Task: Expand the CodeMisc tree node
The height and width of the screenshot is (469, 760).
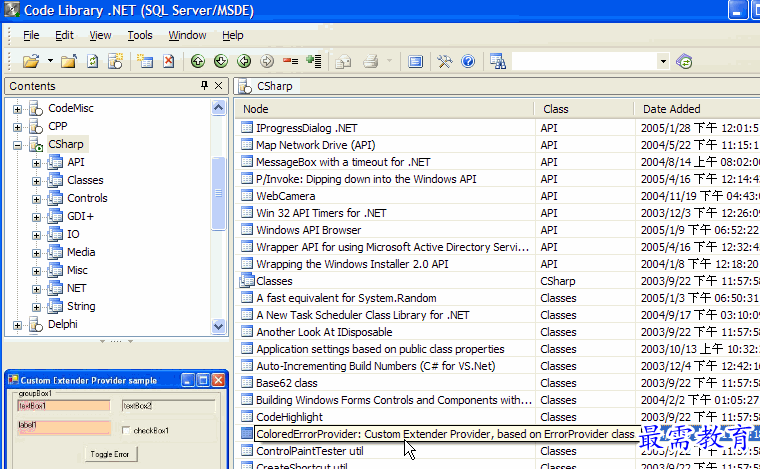Action: [17, 109]
